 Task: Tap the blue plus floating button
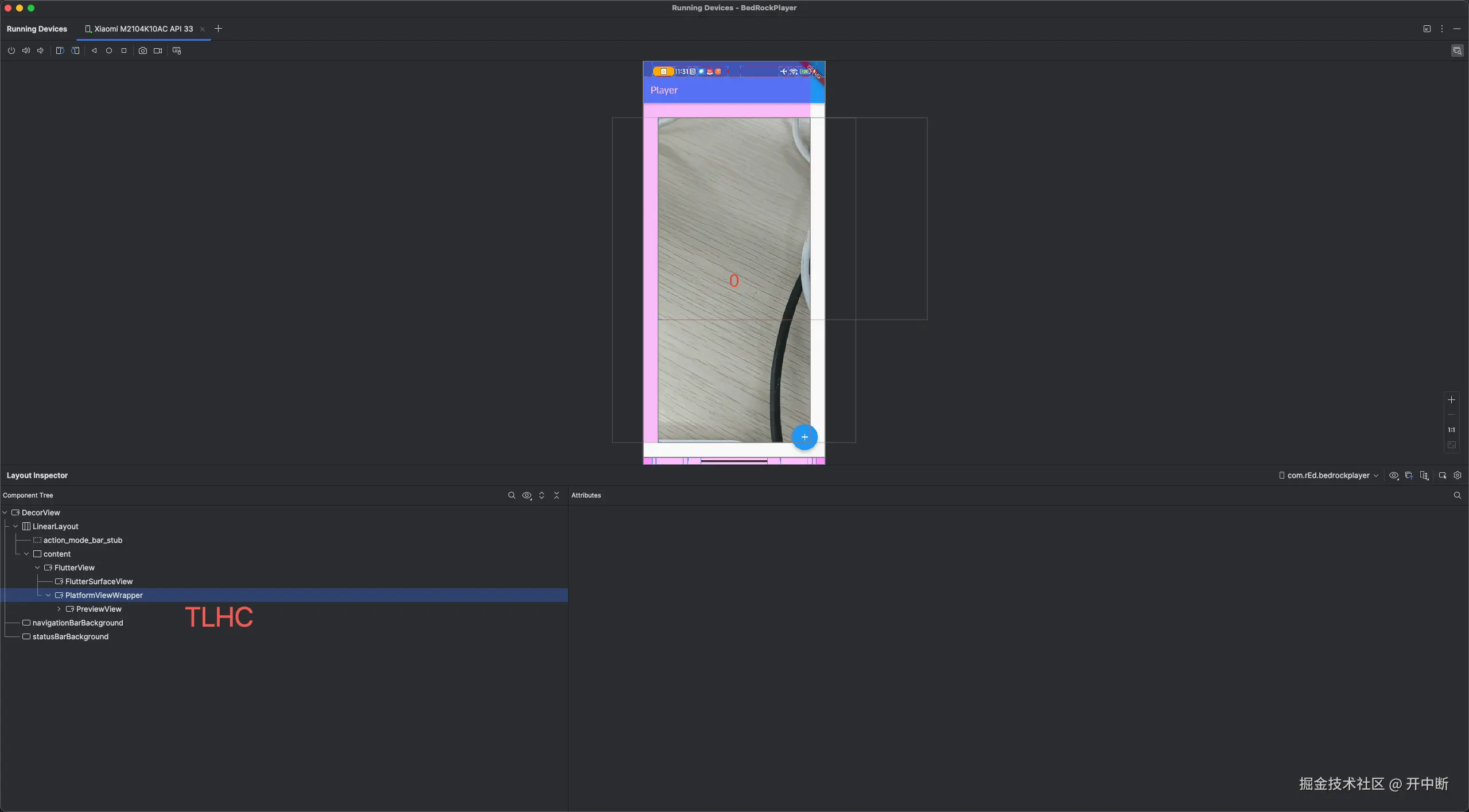pos(805,437)
